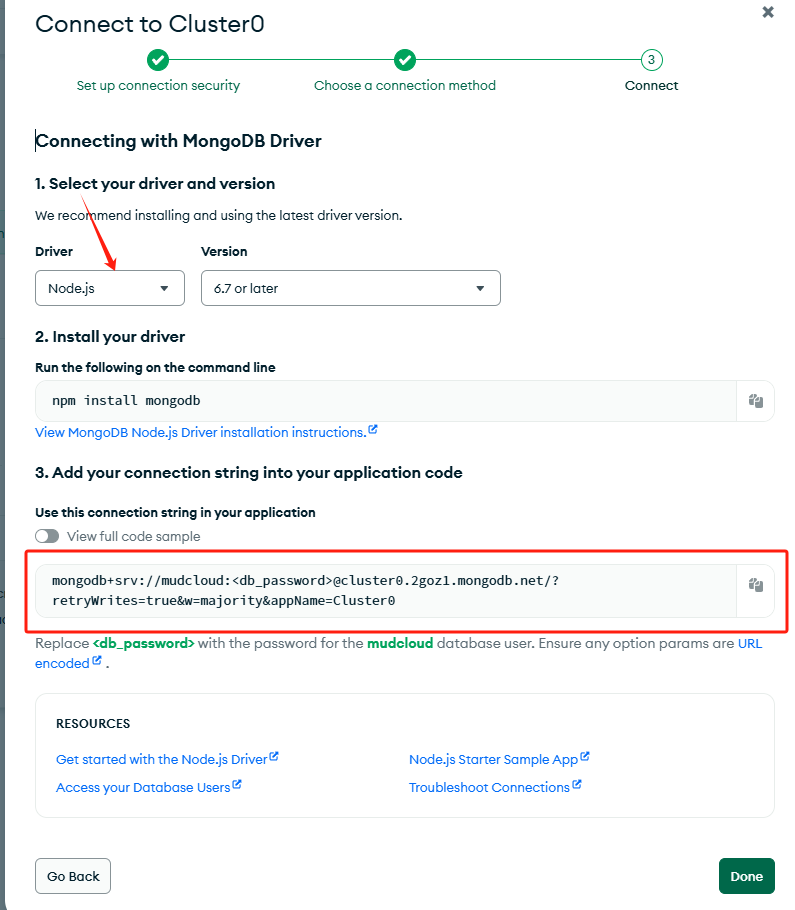Open the Node.js Driver dropdown

click(110, 288)
